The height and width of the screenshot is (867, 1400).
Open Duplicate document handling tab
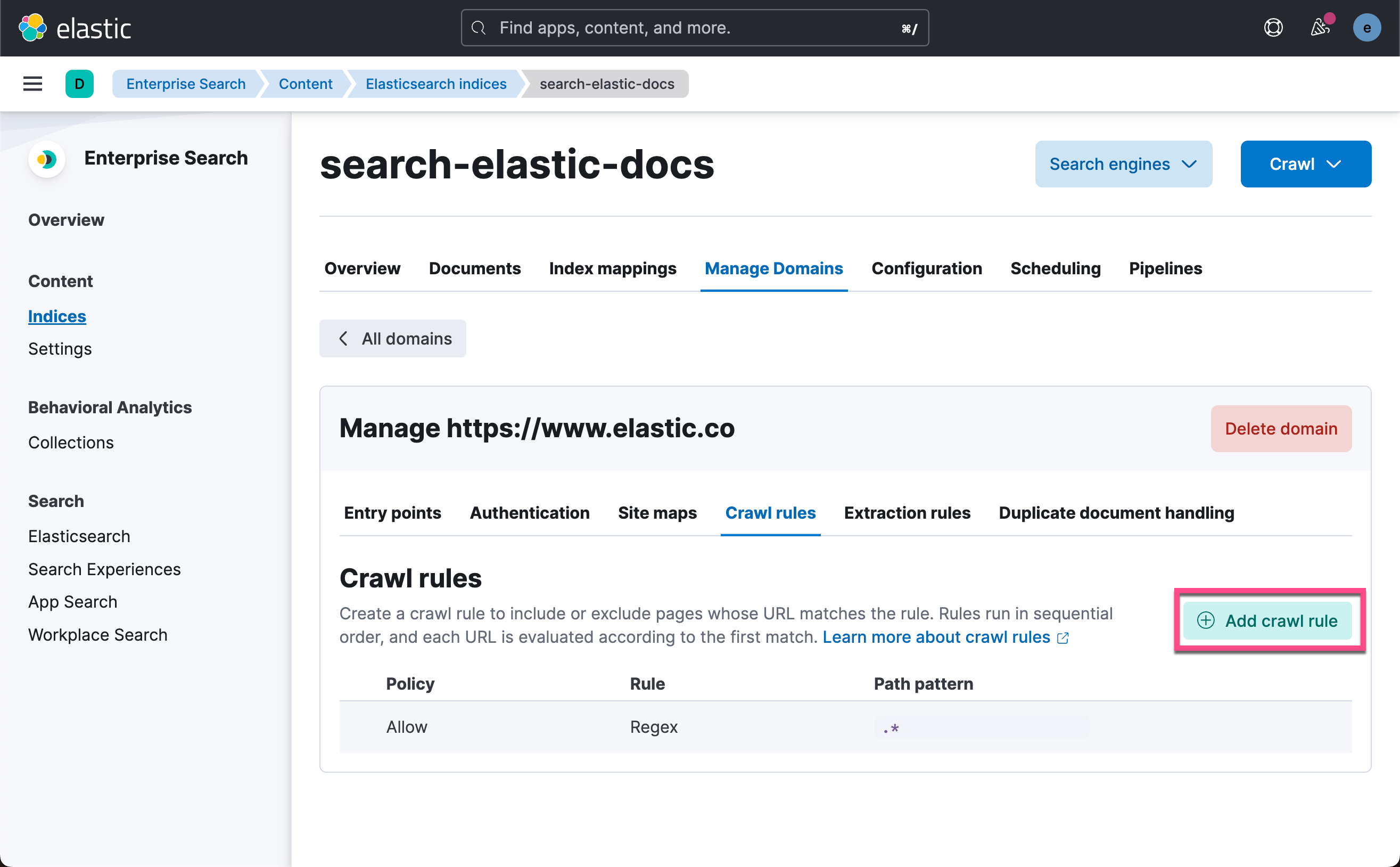point(1116,513)
